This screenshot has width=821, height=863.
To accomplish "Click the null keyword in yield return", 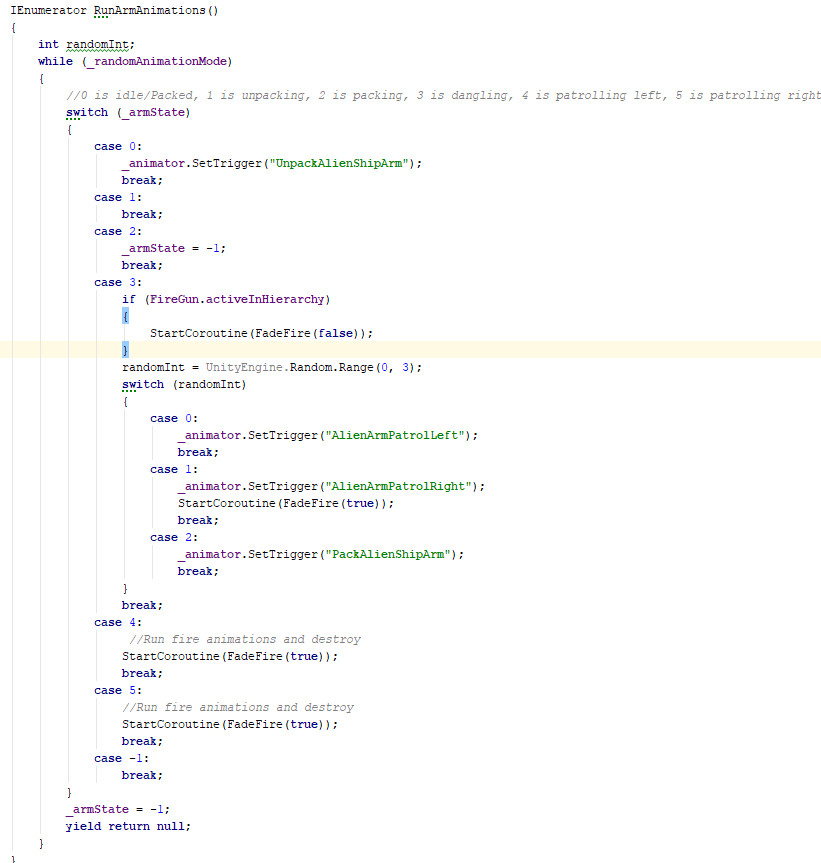I will [x=172, y=827].
